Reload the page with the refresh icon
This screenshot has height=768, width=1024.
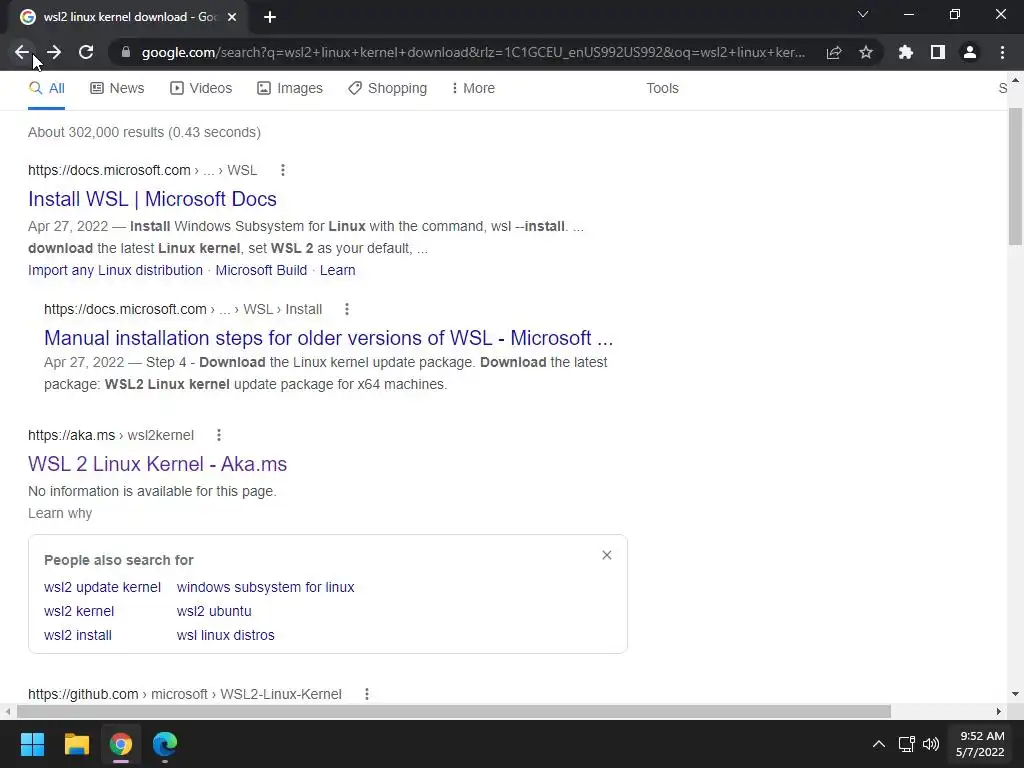tap(86, 52)
